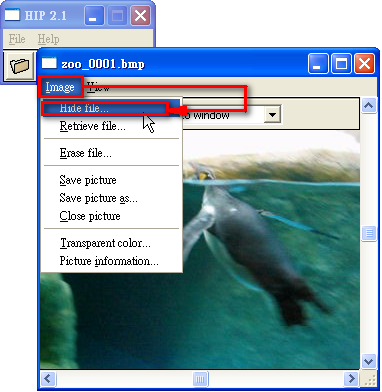Viewport: 382px width, 392px height.
Task: Open the File menu in HIP 2.1 window
Action: (x=17, y=39)
